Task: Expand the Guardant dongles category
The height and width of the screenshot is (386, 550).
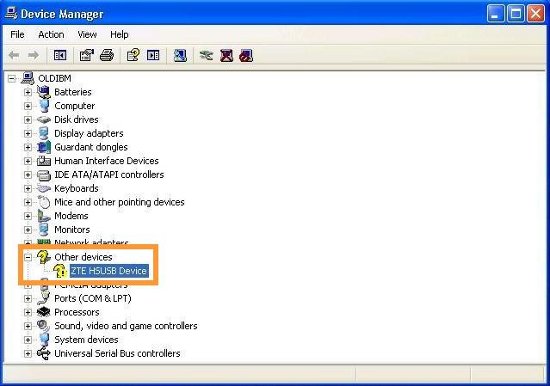Action: (28, 147)
